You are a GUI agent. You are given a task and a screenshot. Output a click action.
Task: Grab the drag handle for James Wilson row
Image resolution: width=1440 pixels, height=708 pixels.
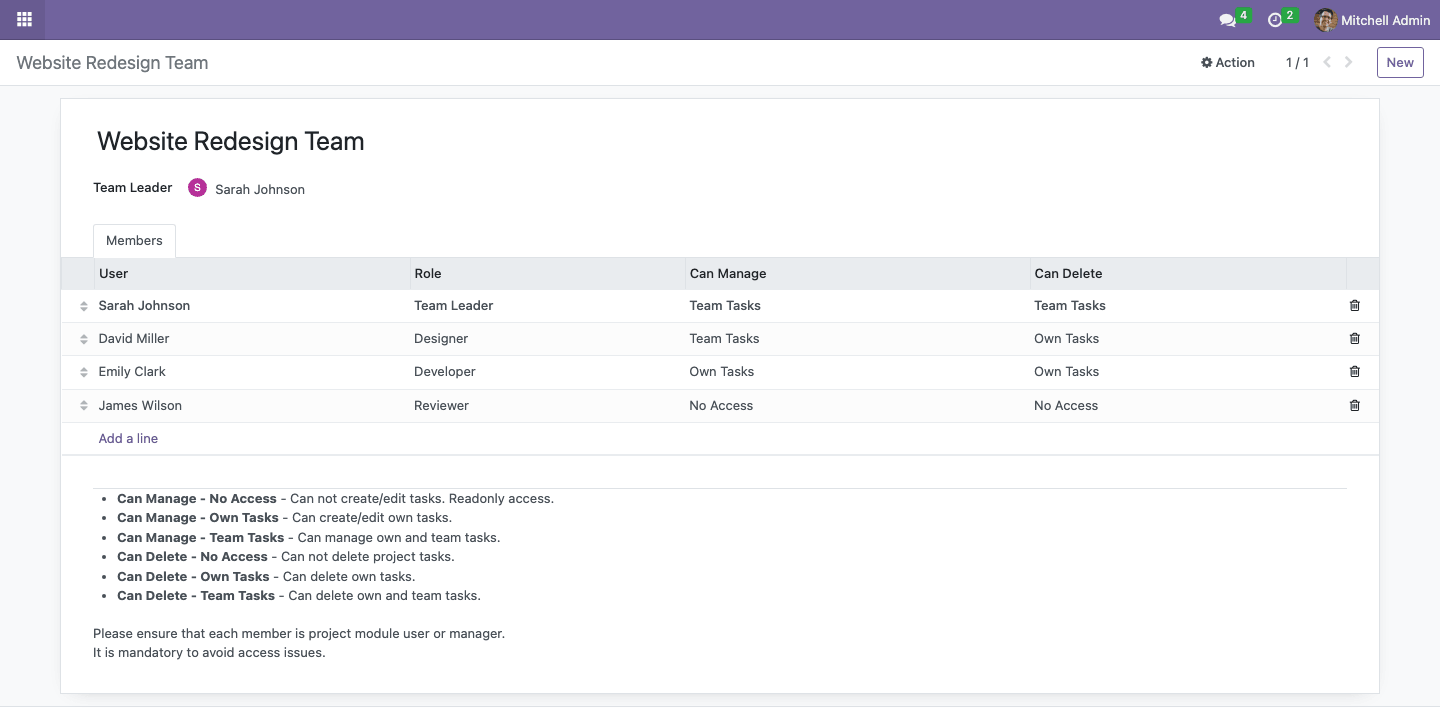pos(84,406)
